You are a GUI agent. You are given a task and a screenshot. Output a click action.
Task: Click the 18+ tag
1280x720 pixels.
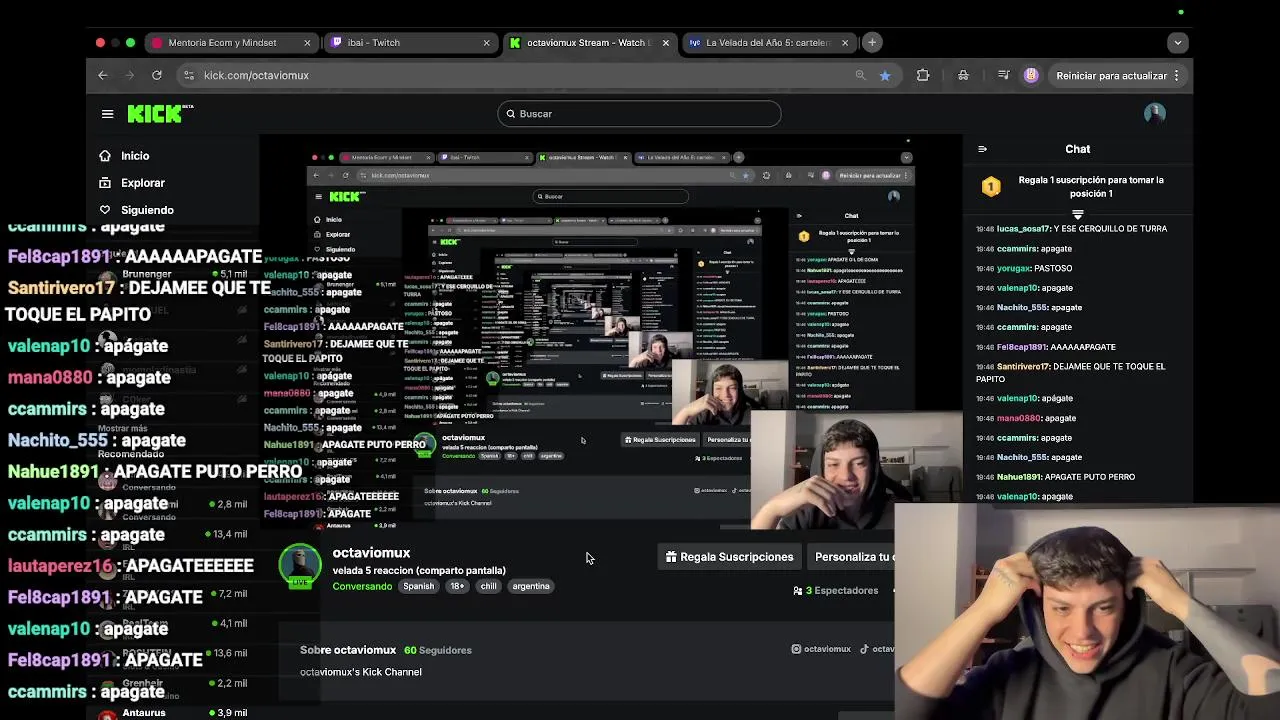457,587
